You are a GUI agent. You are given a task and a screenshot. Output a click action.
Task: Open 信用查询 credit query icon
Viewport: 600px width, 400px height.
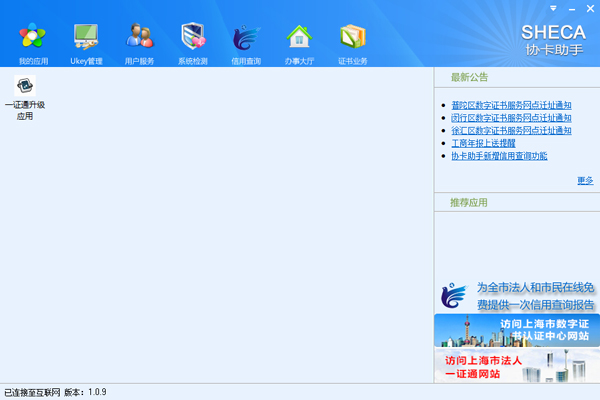point(246,40)
